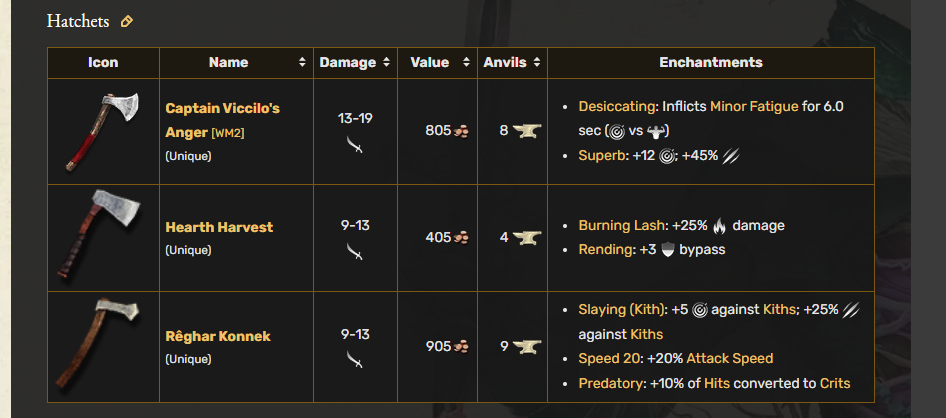
Task: Follow the Desiccating enchantment link
Action: 618,107
